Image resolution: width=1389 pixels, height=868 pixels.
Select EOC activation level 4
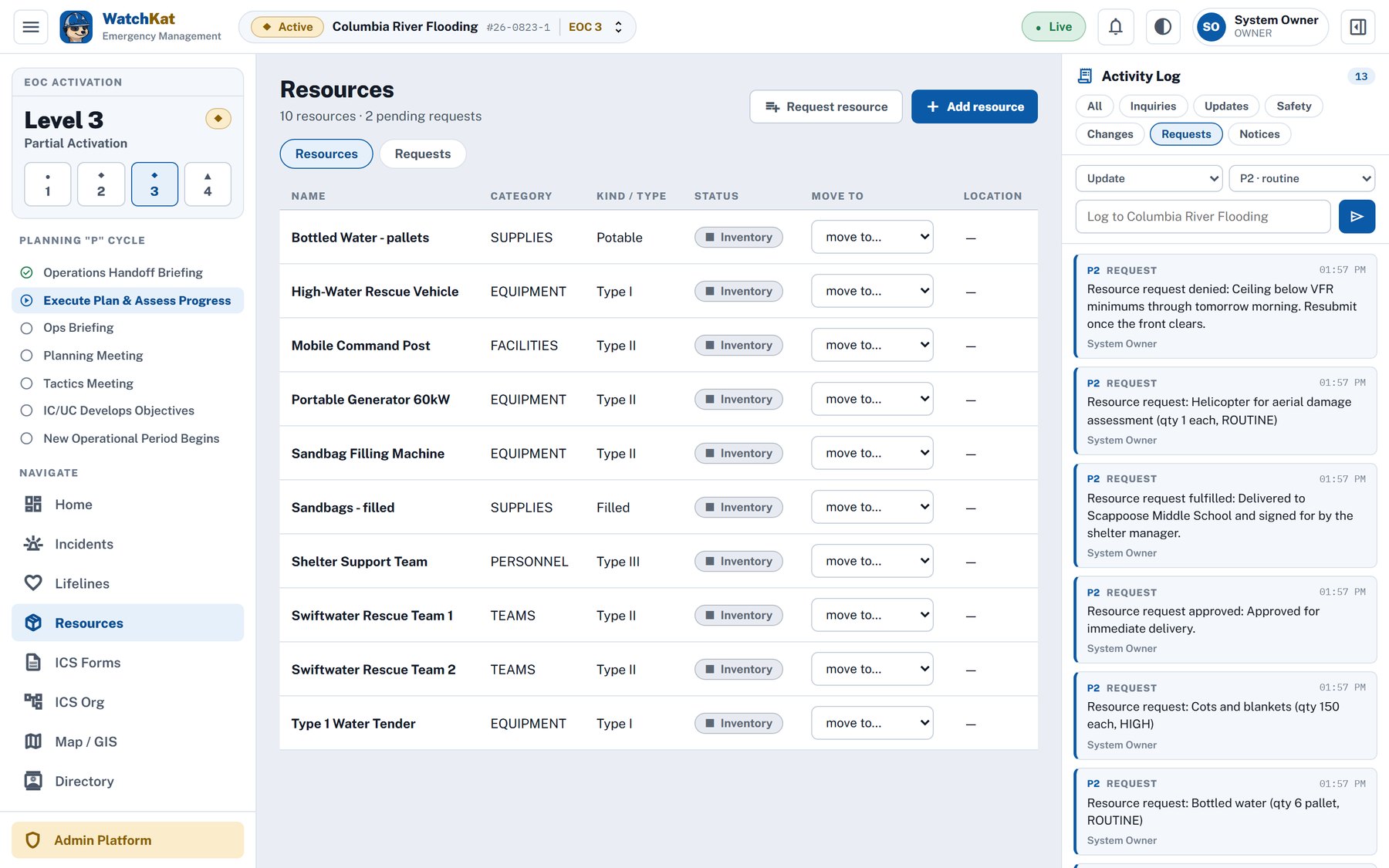point(208,184)
